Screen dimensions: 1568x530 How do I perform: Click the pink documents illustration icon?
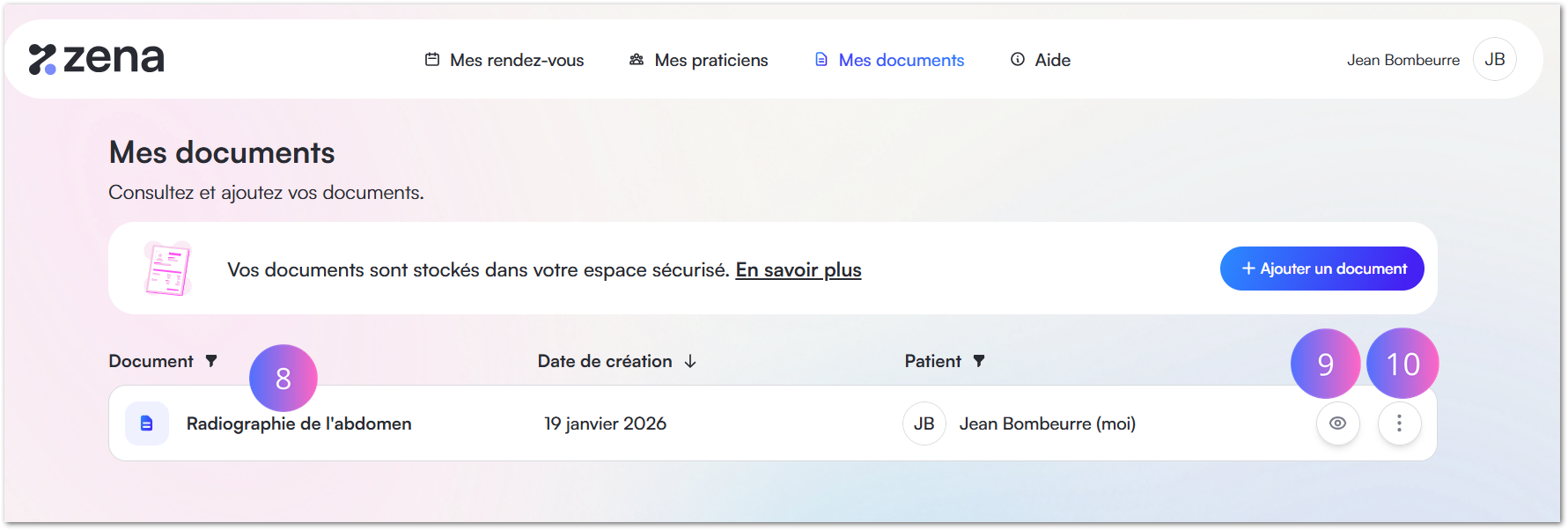coord(167,269)
